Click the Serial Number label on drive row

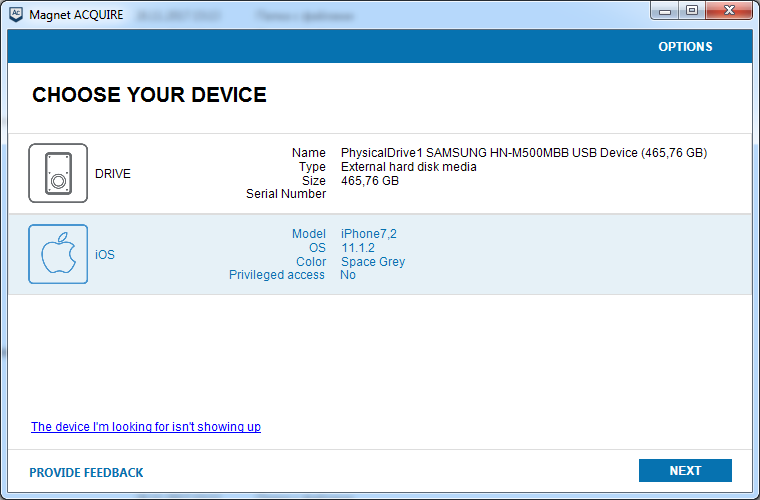point(286,194)
